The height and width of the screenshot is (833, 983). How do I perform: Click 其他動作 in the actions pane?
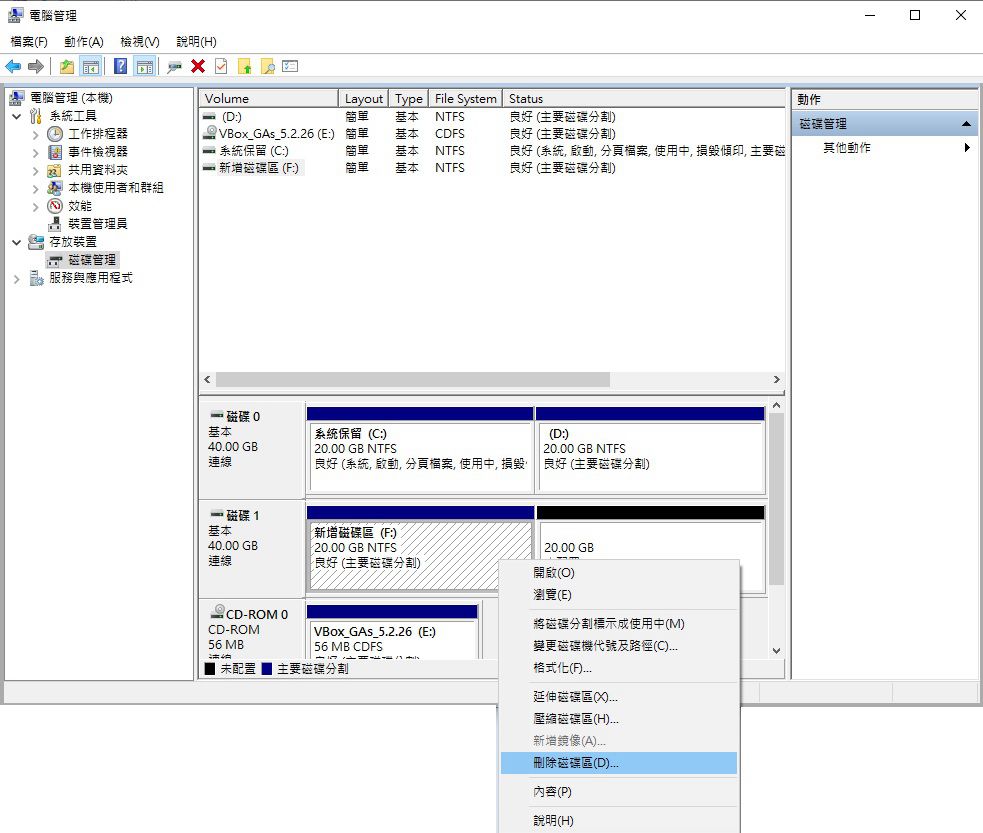click(x=846, y=148)
